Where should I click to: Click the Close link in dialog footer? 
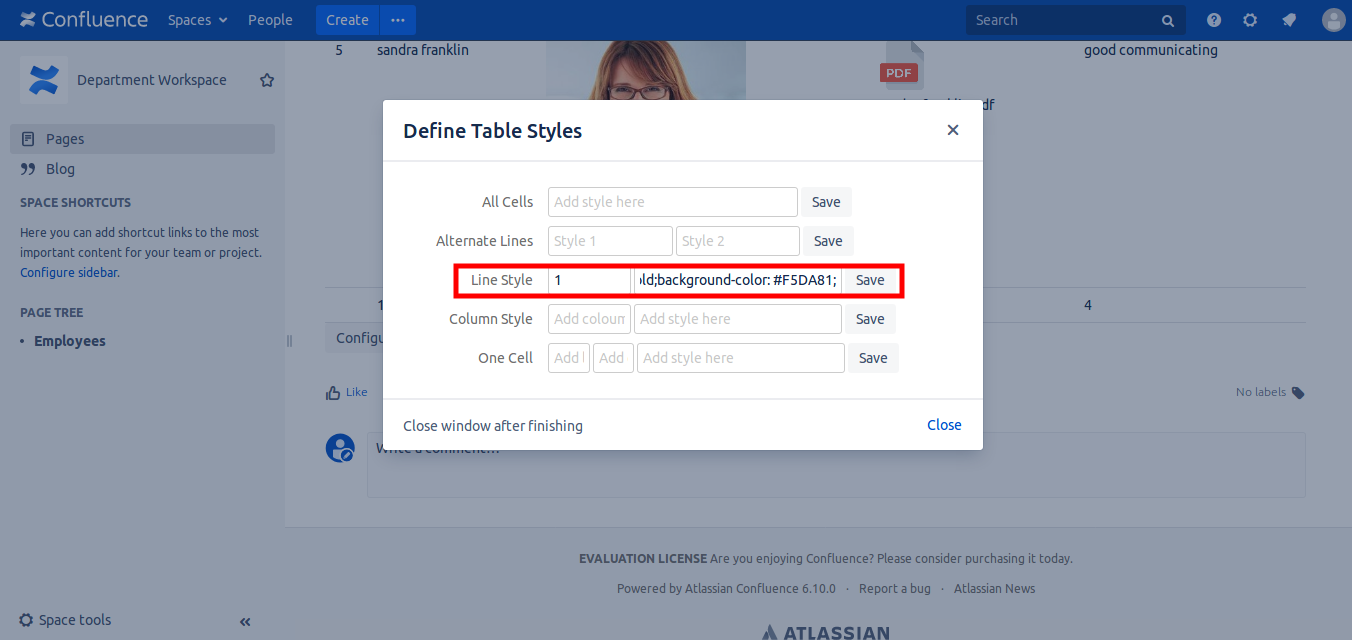click(x=944, y=425)
